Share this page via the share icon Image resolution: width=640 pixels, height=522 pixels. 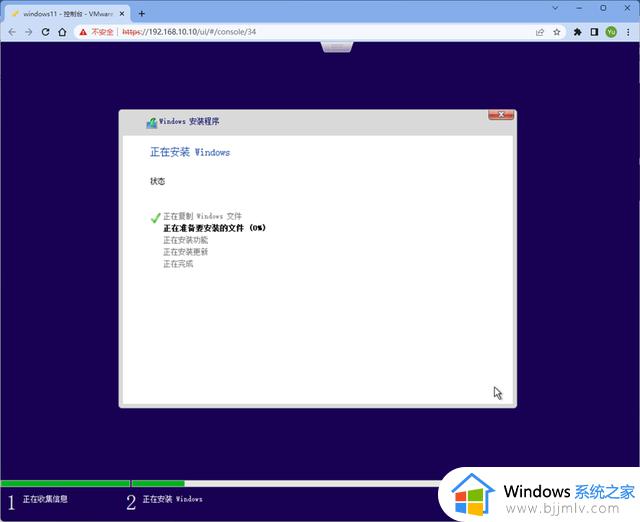540,32
